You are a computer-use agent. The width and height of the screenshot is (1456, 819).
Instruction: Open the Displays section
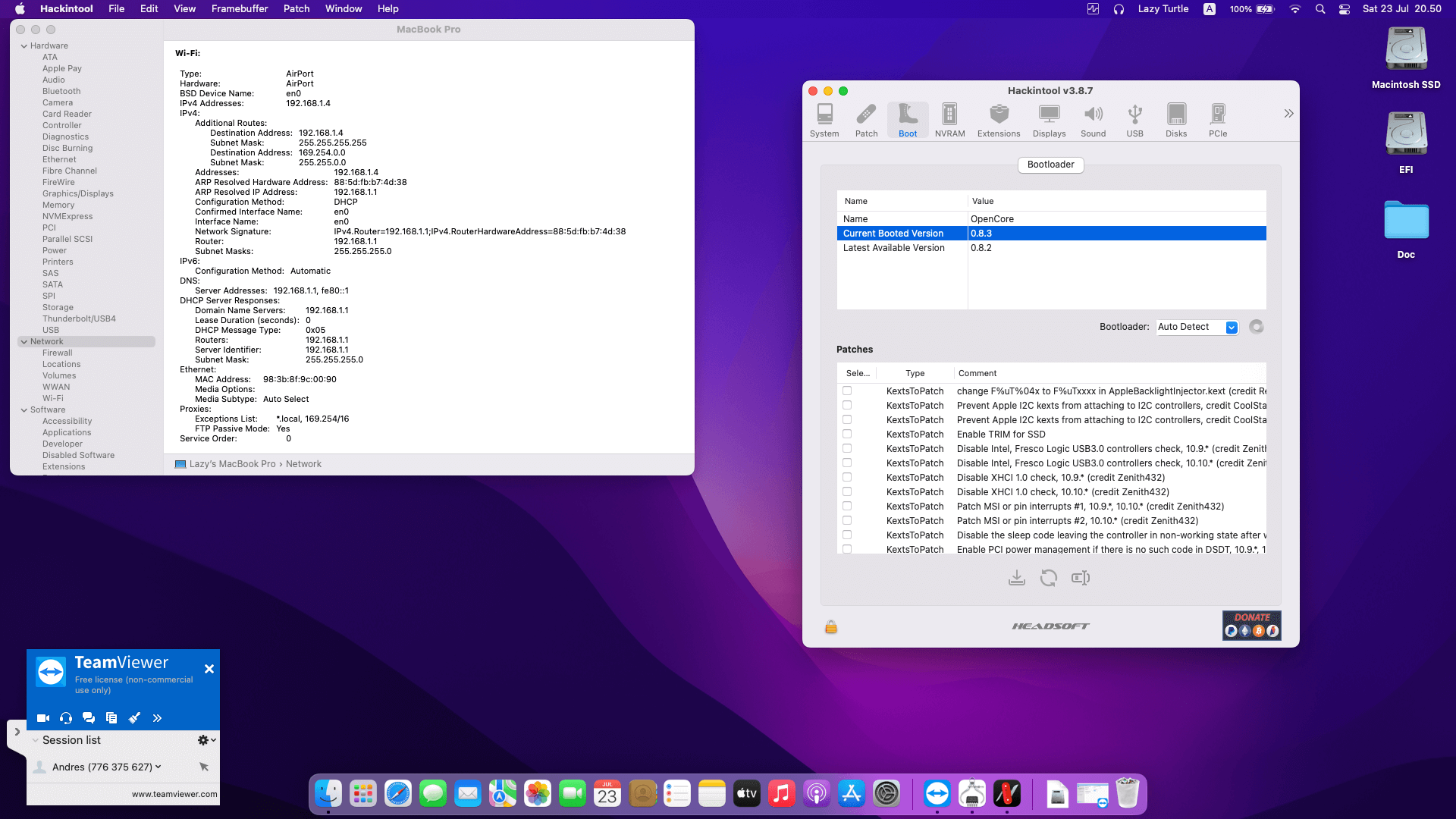pos(1049,121)
